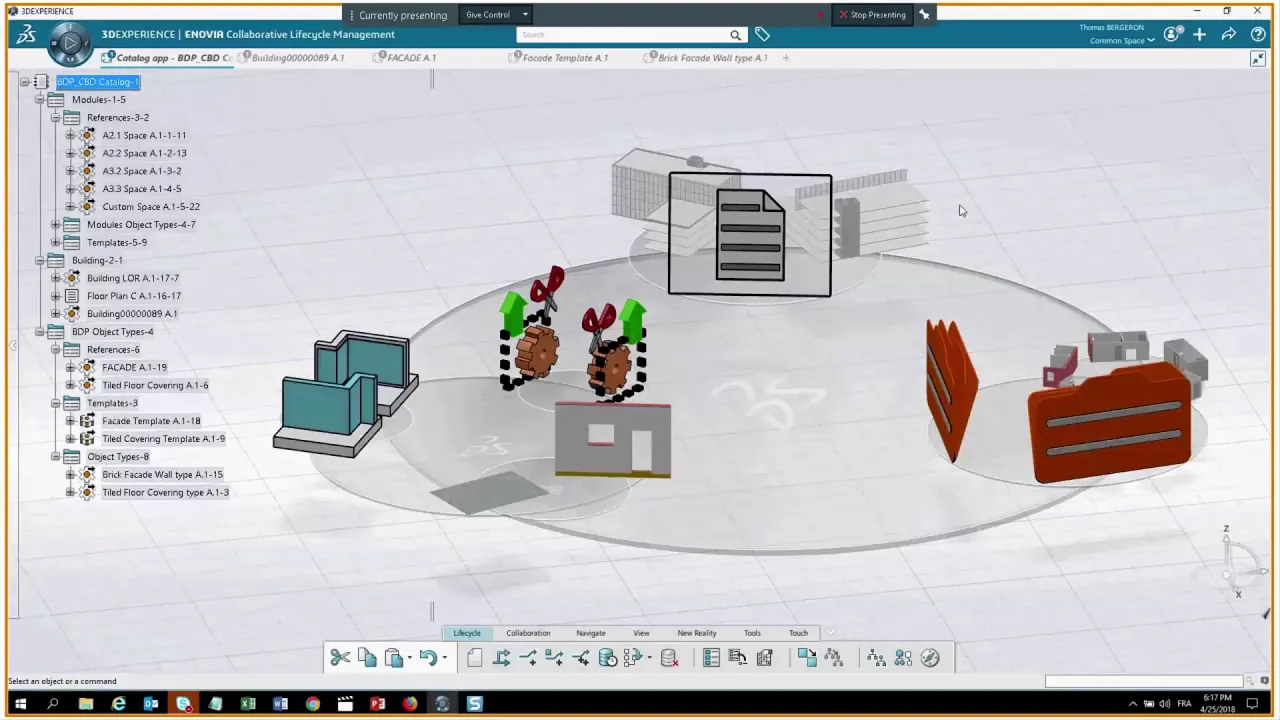
Task: Click the Undo arrow icon
Action: pyautogui.click(x=428, y=658)
